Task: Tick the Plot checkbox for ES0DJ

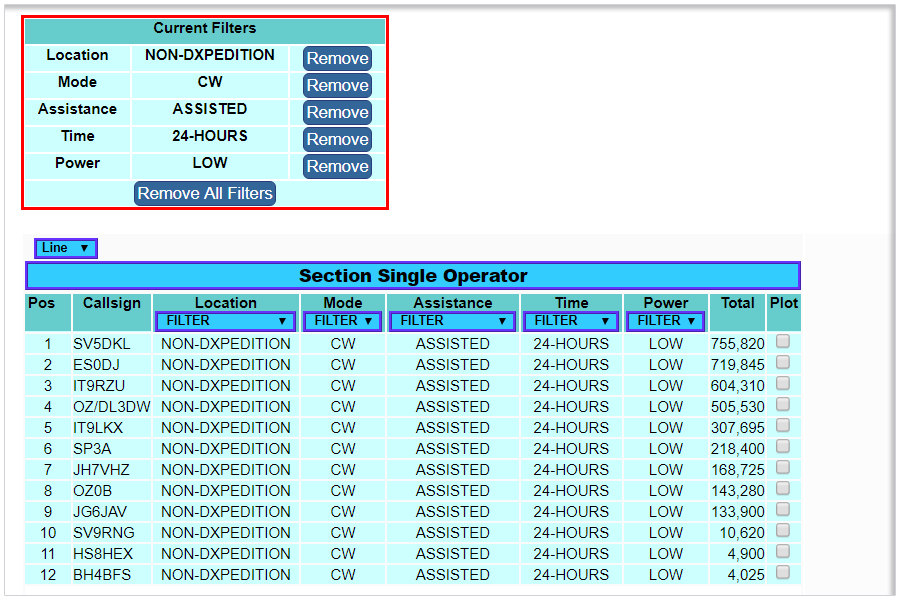Action: click(x=783, y=362)
